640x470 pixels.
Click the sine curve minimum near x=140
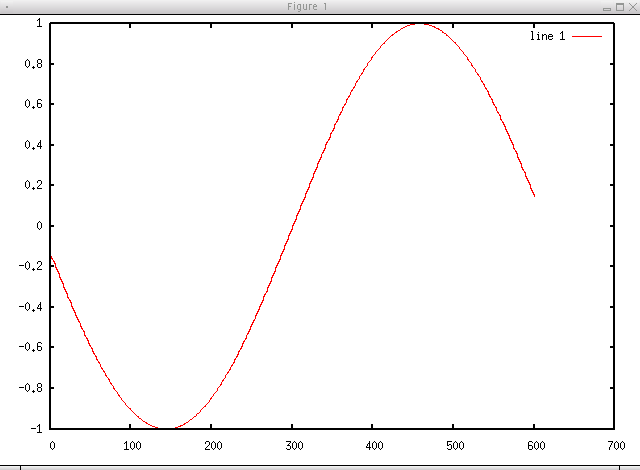[167, 428]
